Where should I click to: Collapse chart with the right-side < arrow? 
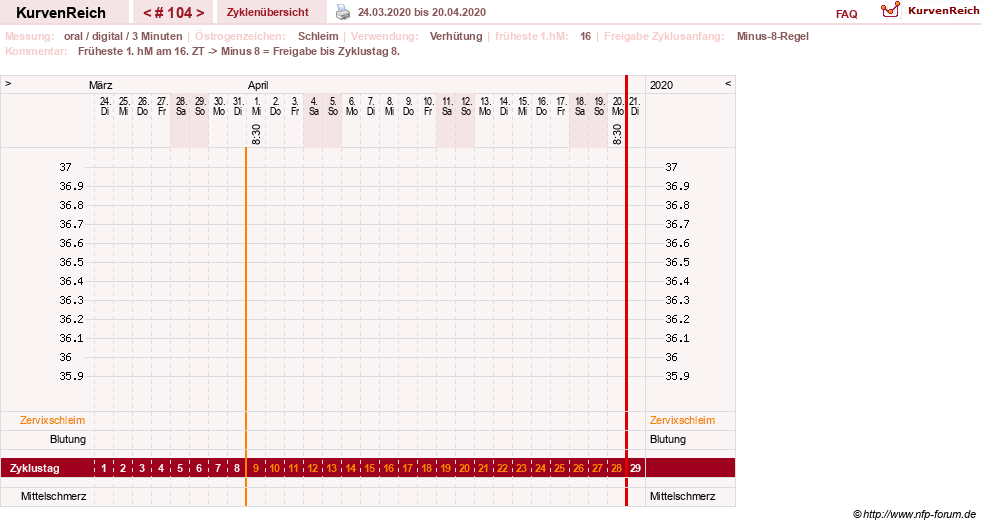pyautogui.click(x=728, y=83)
